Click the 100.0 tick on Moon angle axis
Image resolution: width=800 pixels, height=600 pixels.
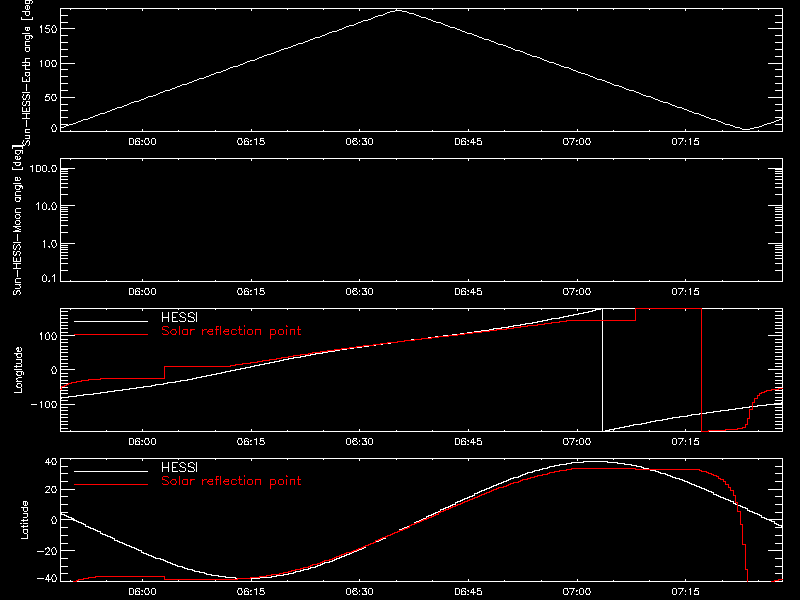[43, 169]
